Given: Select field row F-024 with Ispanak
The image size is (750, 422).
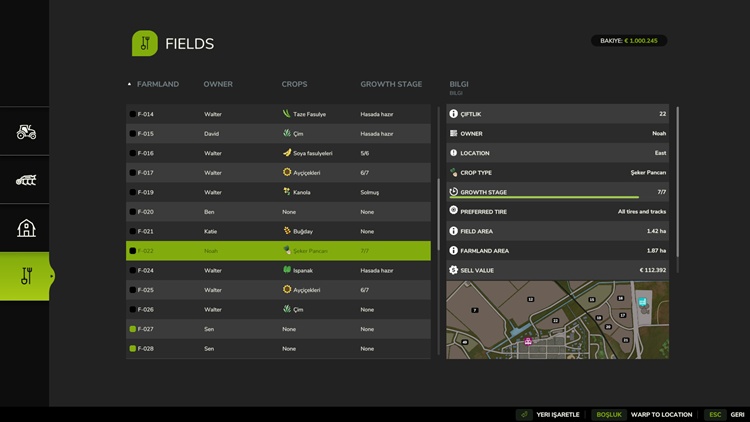Looking at the screenshot, I should point(278,270).
